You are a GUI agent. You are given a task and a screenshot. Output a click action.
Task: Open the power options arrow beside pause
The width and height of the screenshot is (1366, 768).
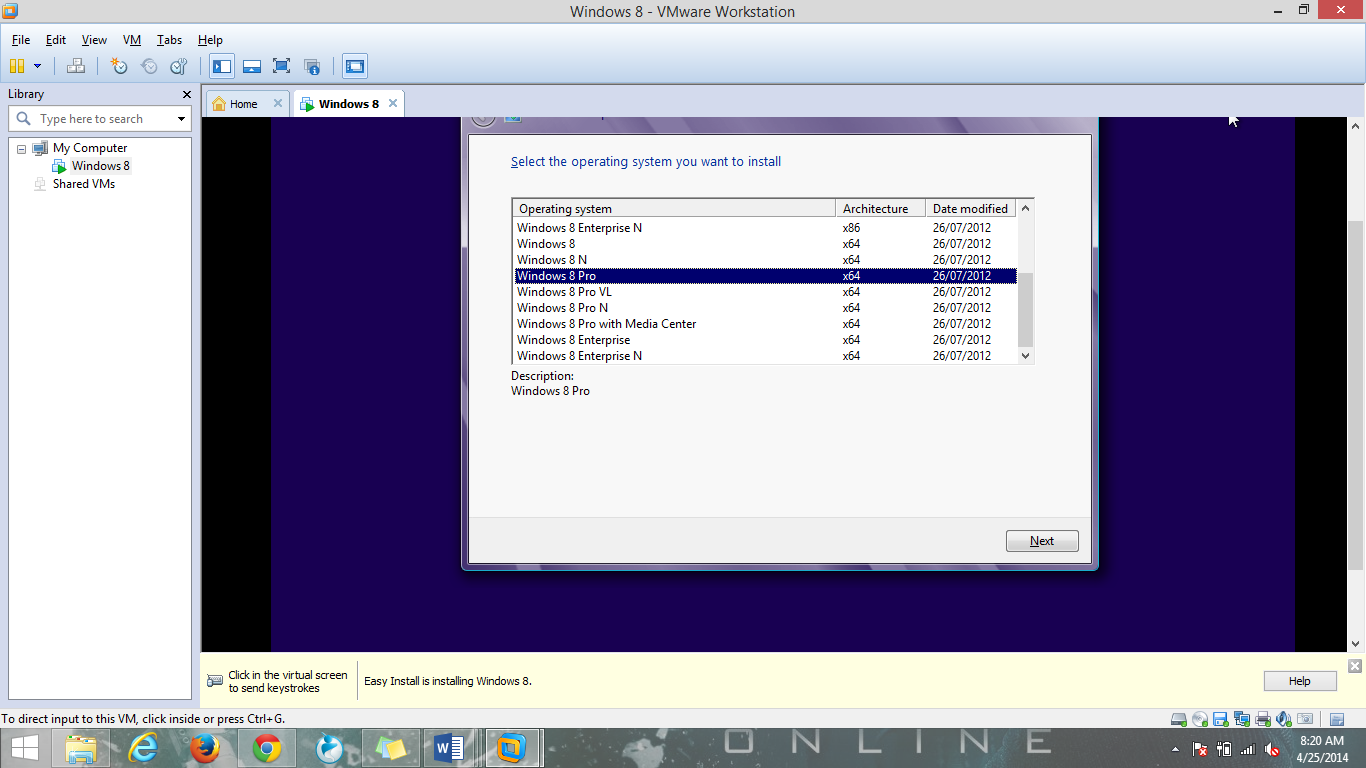38,66
